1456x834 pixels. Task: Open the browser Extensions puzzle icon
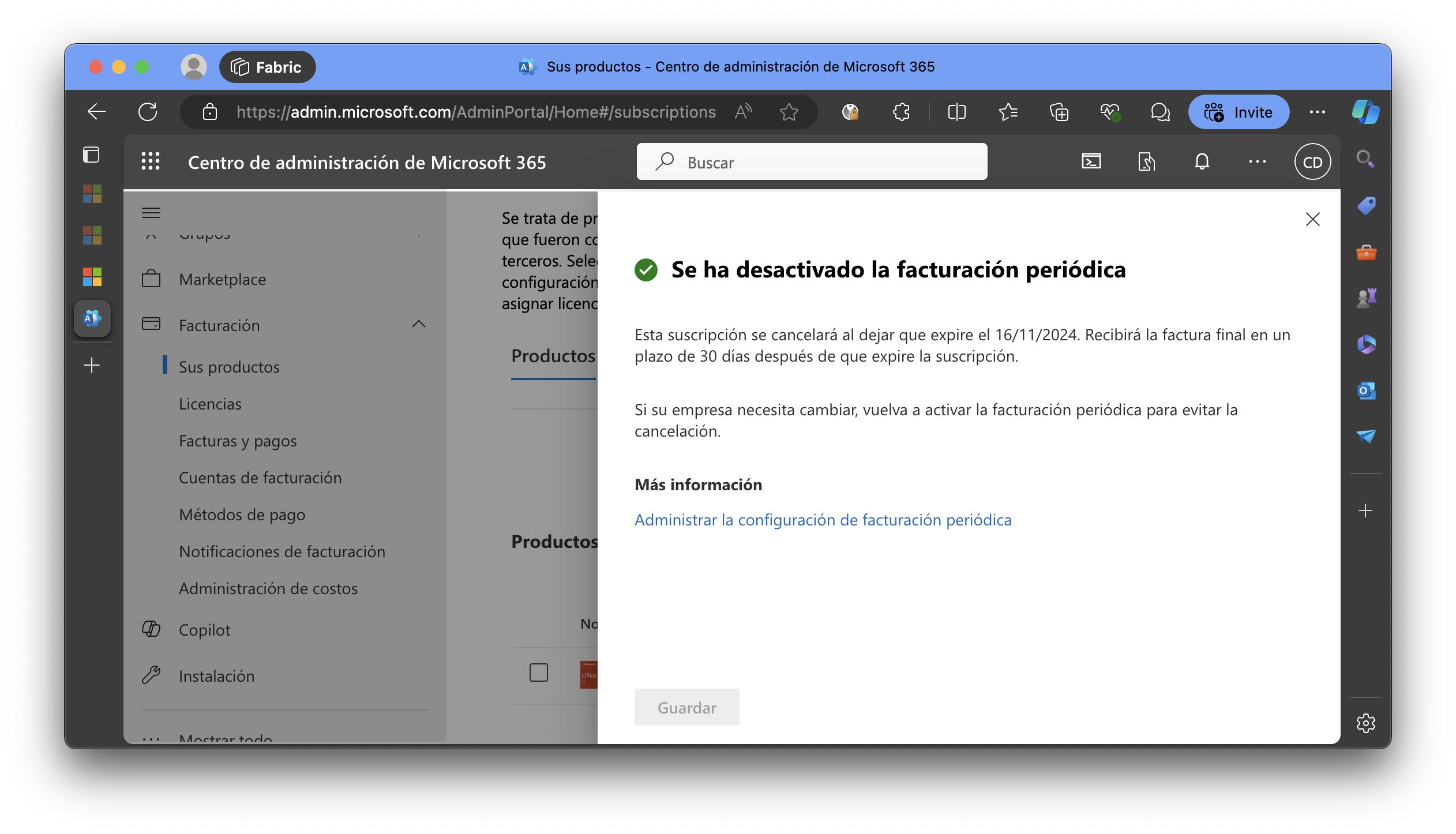pos(901,112)
